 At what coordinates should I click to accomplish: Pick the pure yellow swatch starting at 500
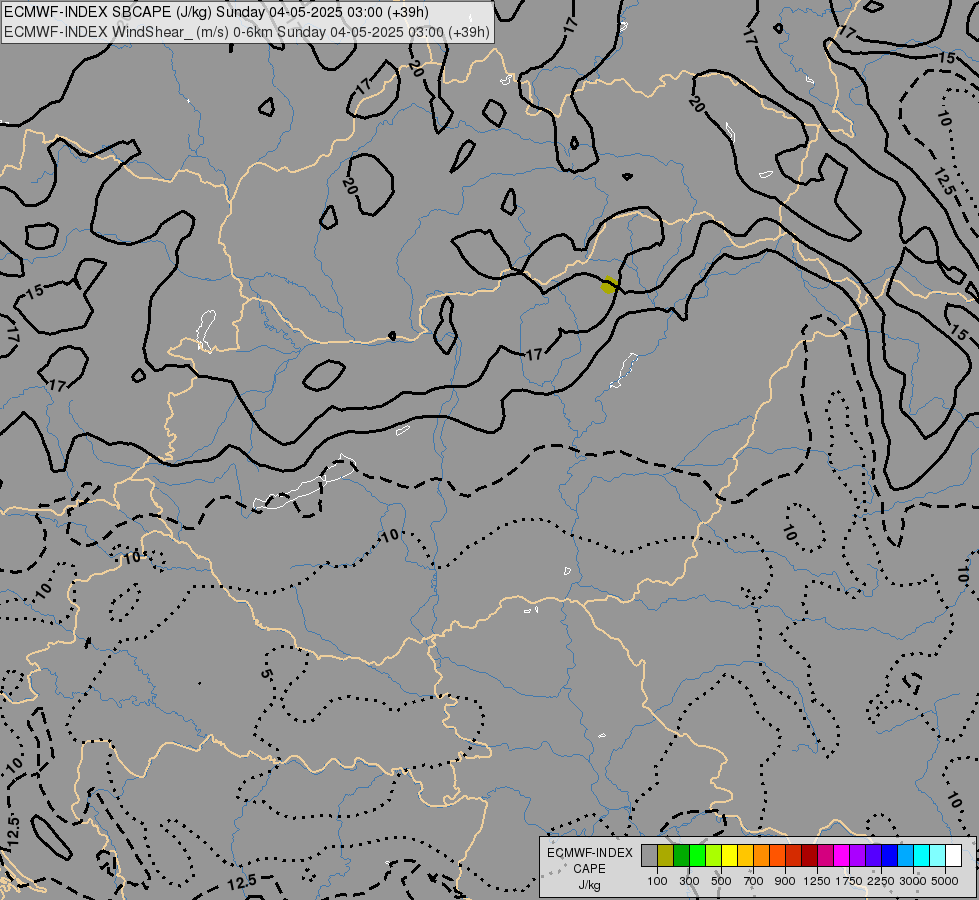click(729, 855)
